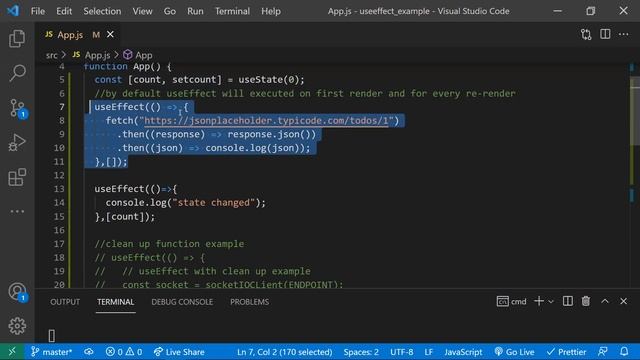Open the Run menu
This screenshot has height=360, width=640.
[195, 11]
